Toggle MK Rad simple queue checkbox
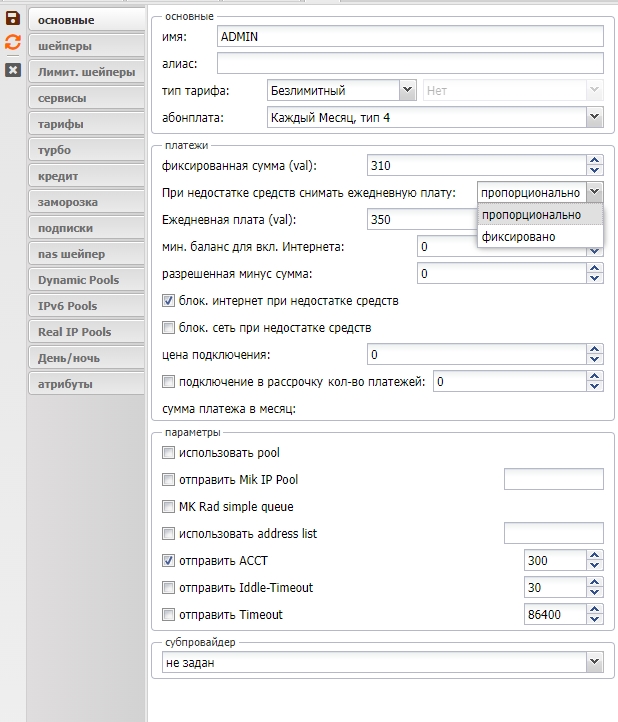This screenshot has width=618, height=722. click(x=168, y=507)
